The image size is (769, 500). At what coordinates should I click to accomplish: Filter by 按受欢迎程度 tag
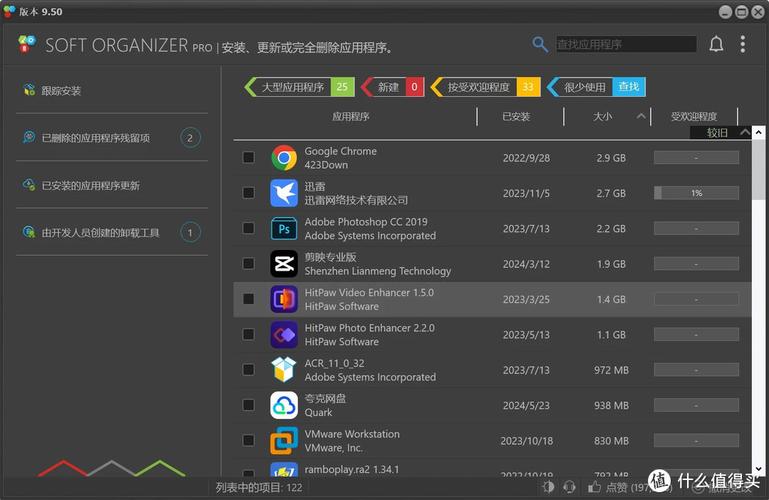[485, 87]
